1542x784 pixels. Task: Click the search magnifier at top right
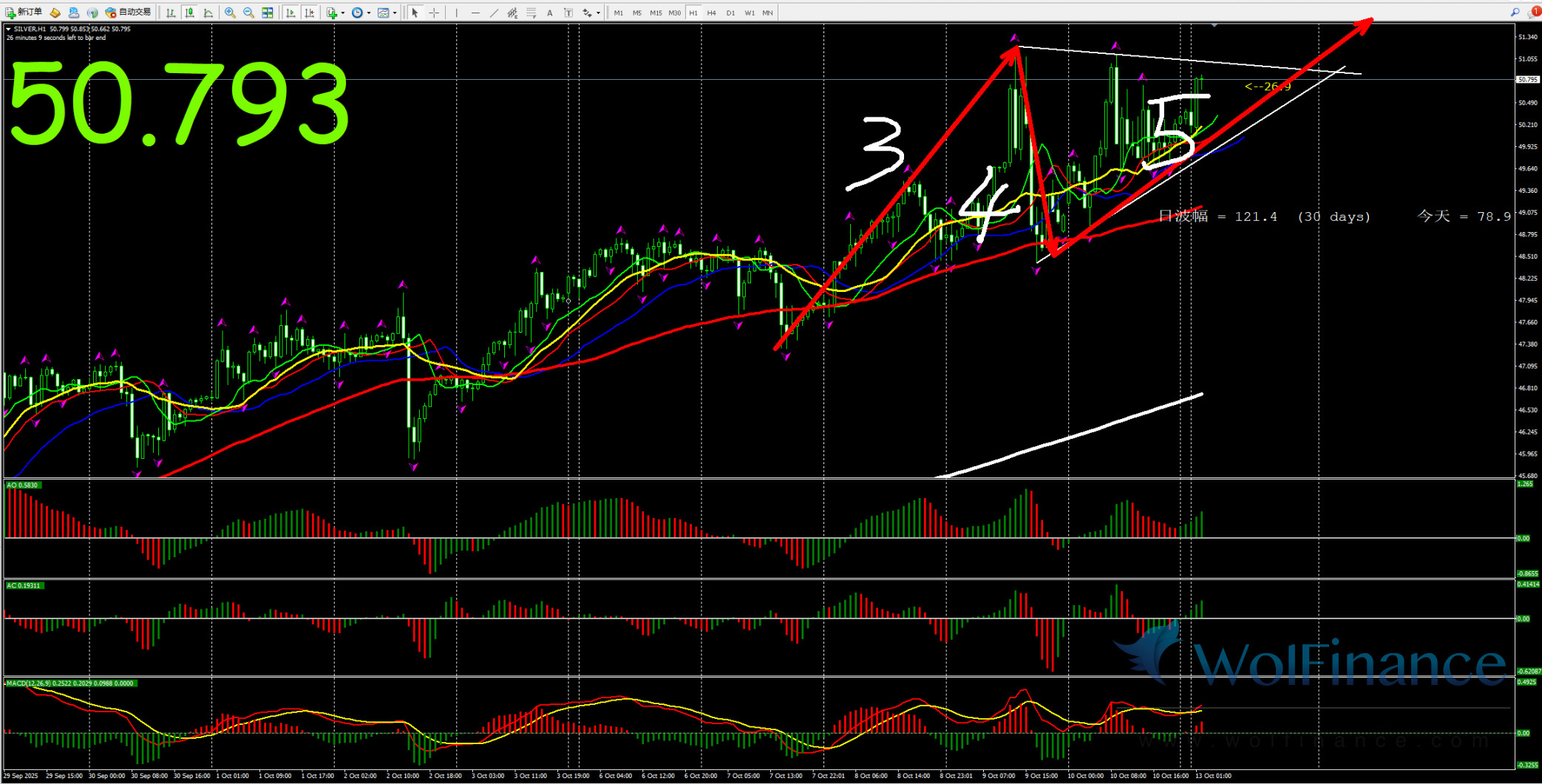1515,12
